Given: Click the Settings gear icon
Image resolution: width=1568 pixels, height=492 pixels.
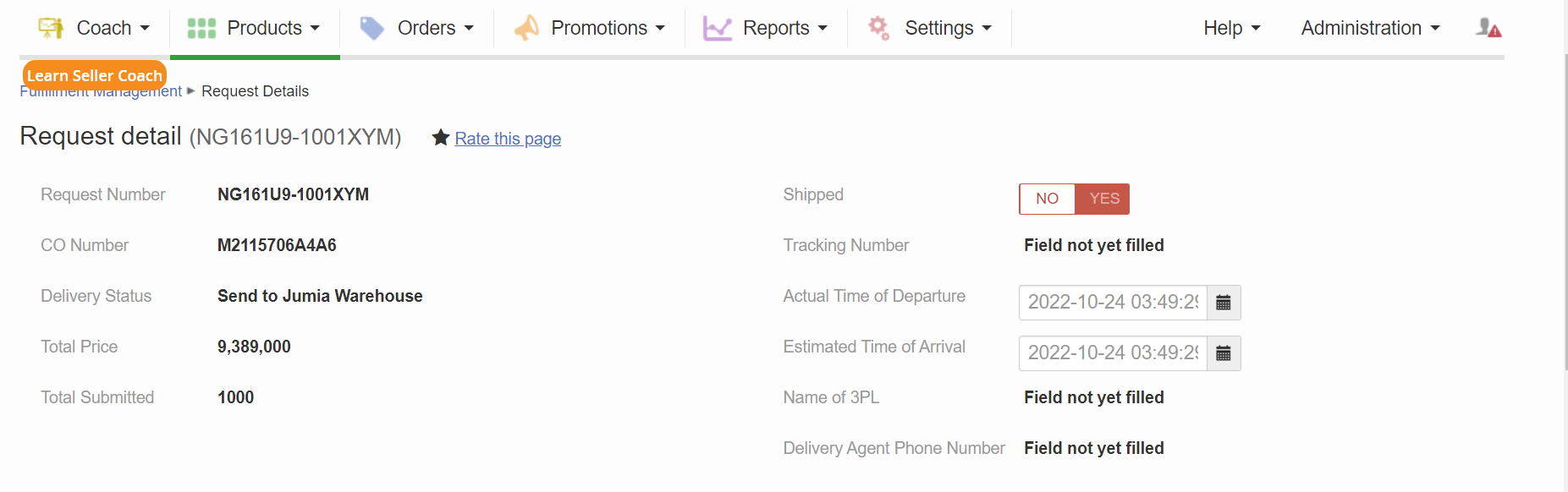Looking at the screenshot, I should (x=879, y=28).
